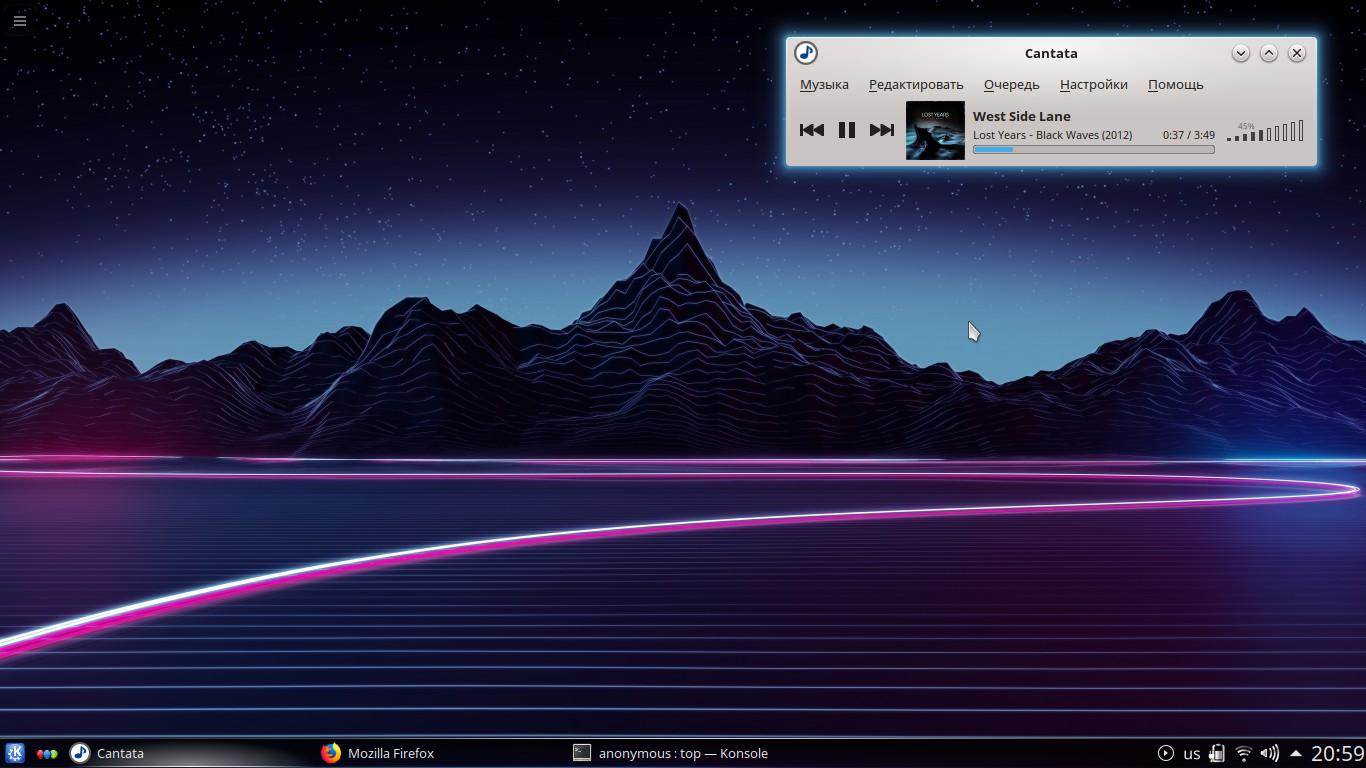The width and height of the screenshot is (1366, 768).
Task: Adjust the Cantata volume level bars
Action: click(x=1266, y=132)
